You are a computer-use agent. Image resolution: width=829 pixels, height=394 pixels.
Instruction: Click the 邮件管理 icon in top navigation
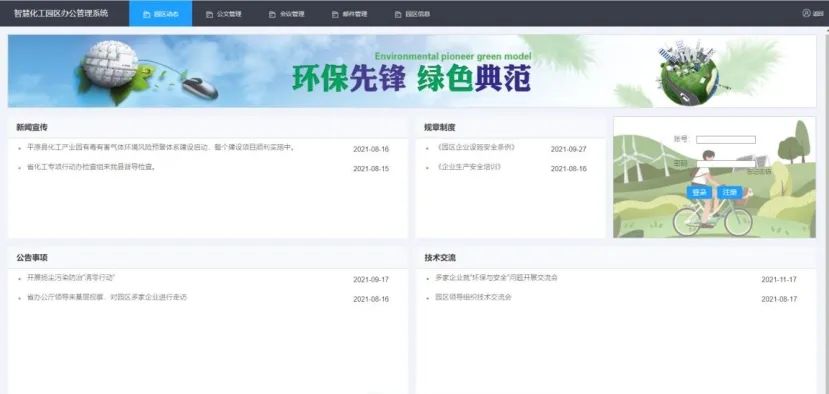[x=335, y=14]
